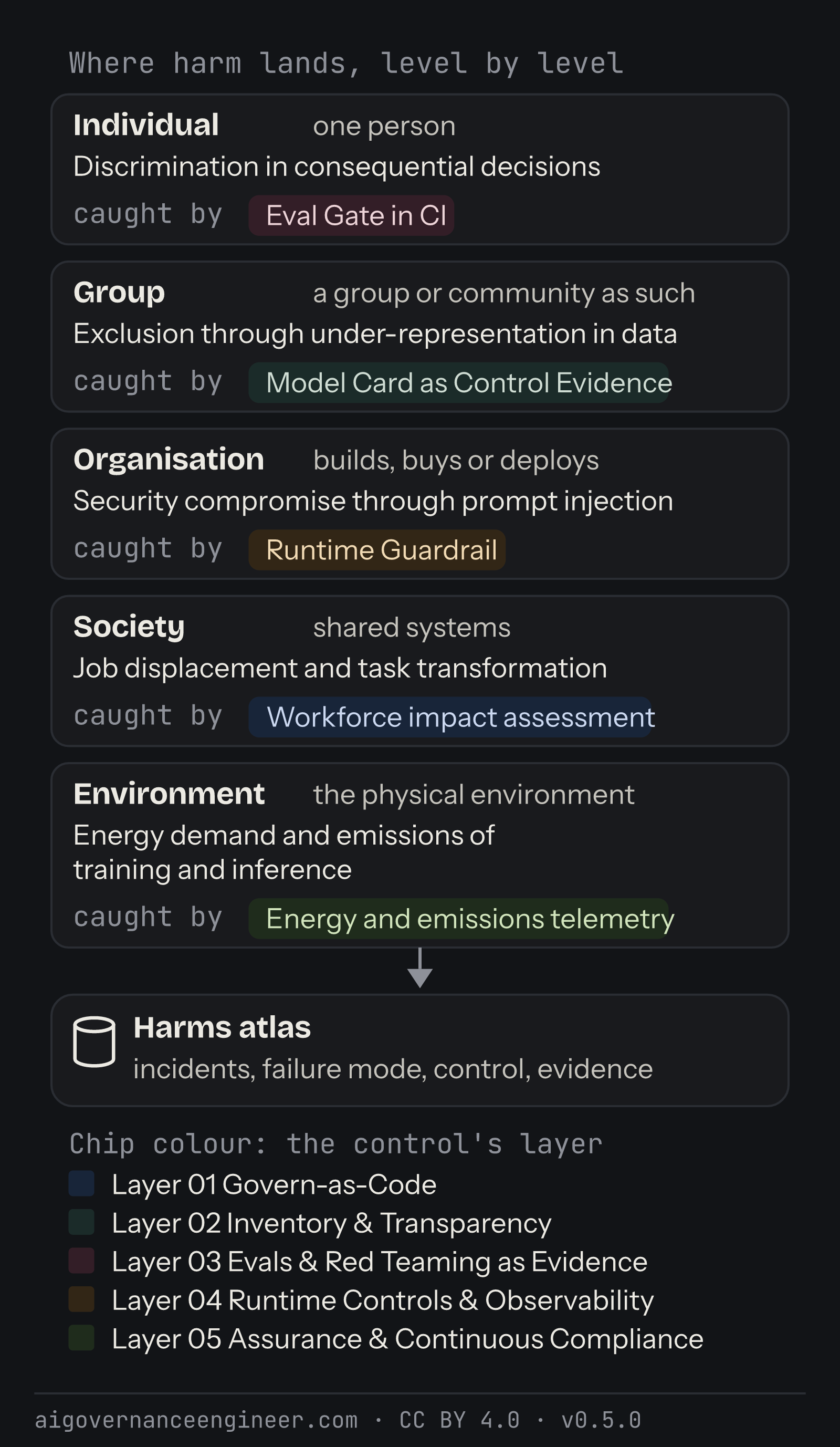Open the aigovernanceengineer.com footer link
This screenshot has height=1447, width=840.
(196, 1420)
